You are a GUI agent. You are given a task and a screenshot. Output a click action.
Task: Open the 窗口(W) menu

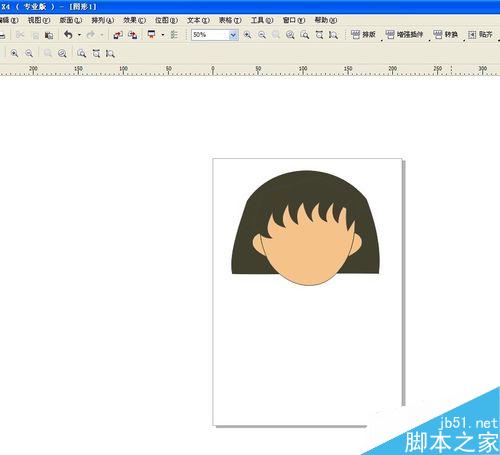pyautogui.click(x=294, y=20)
